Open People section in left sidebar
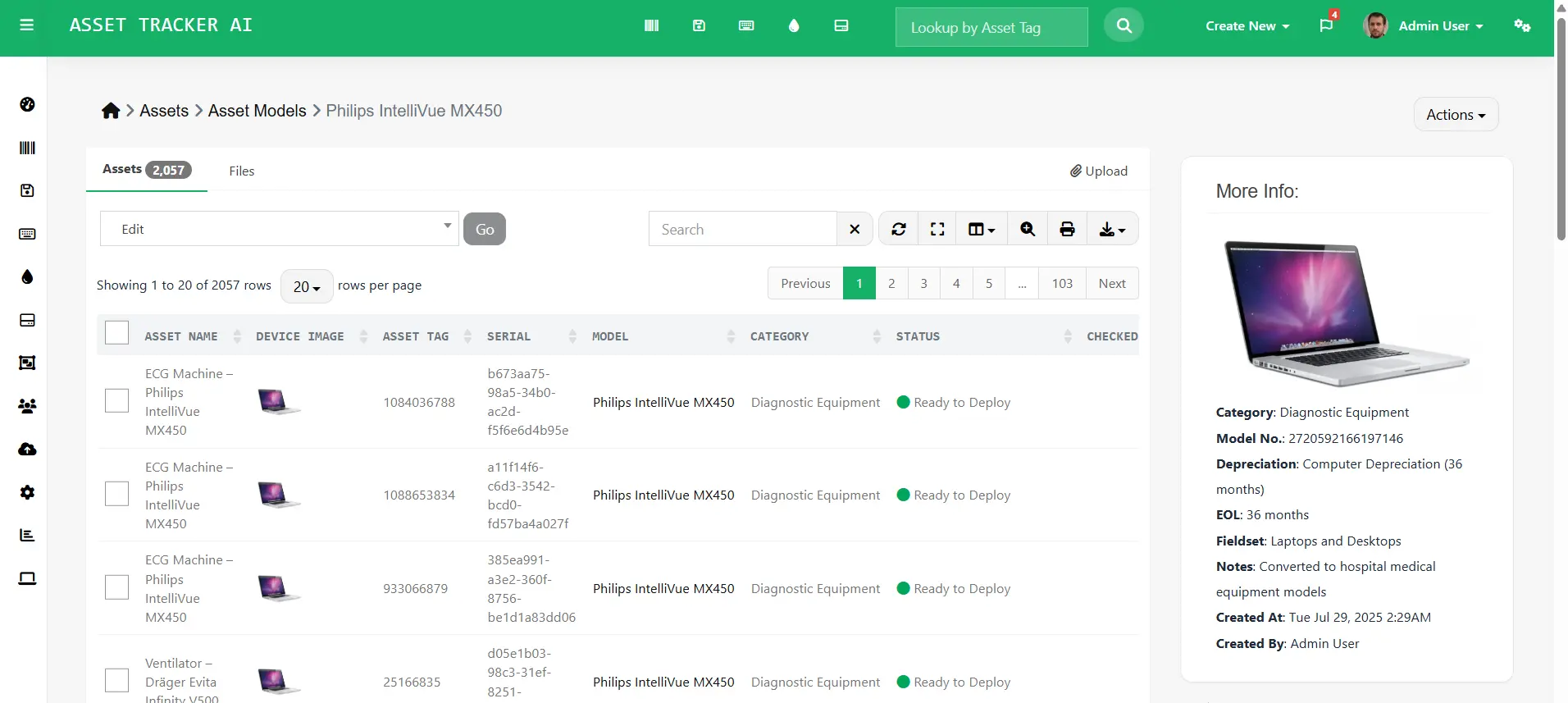This screenshot has width=1568, height=703. coord(27,406)
